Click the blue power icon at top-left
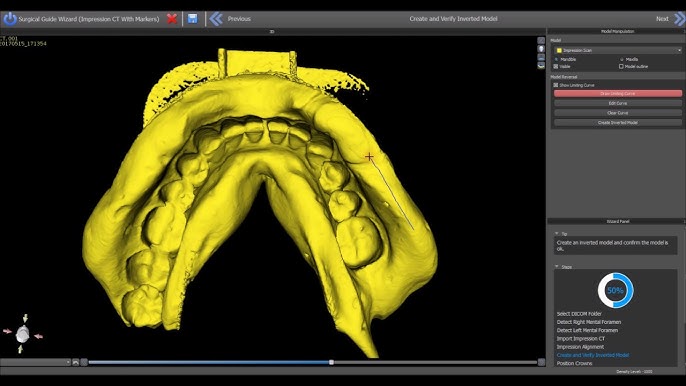 pyautogui.click(x=10, y=19)
